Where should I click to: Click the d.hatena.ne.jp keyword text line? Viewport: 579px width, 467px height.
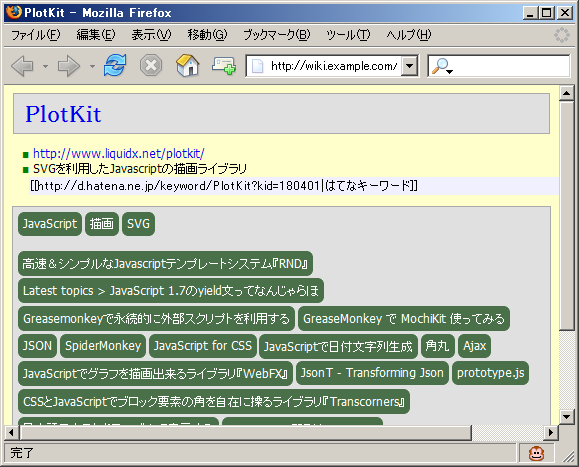(x=224, y=185)
